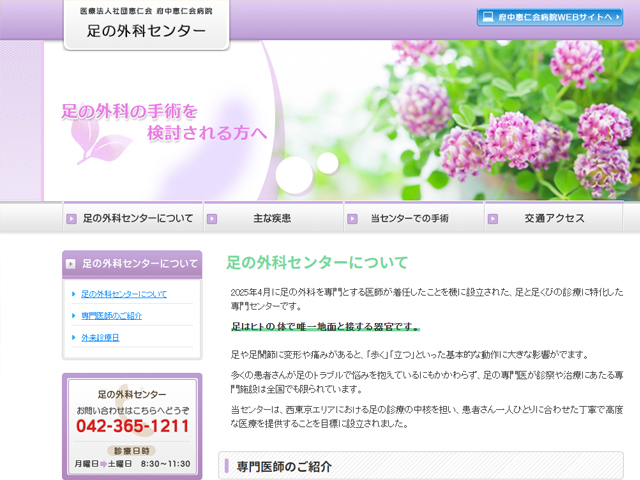The image size is (640, 480).
Task: Click the bullet arrow before 専門医師のご紹介 sidebar link
Action: [74, 316]
